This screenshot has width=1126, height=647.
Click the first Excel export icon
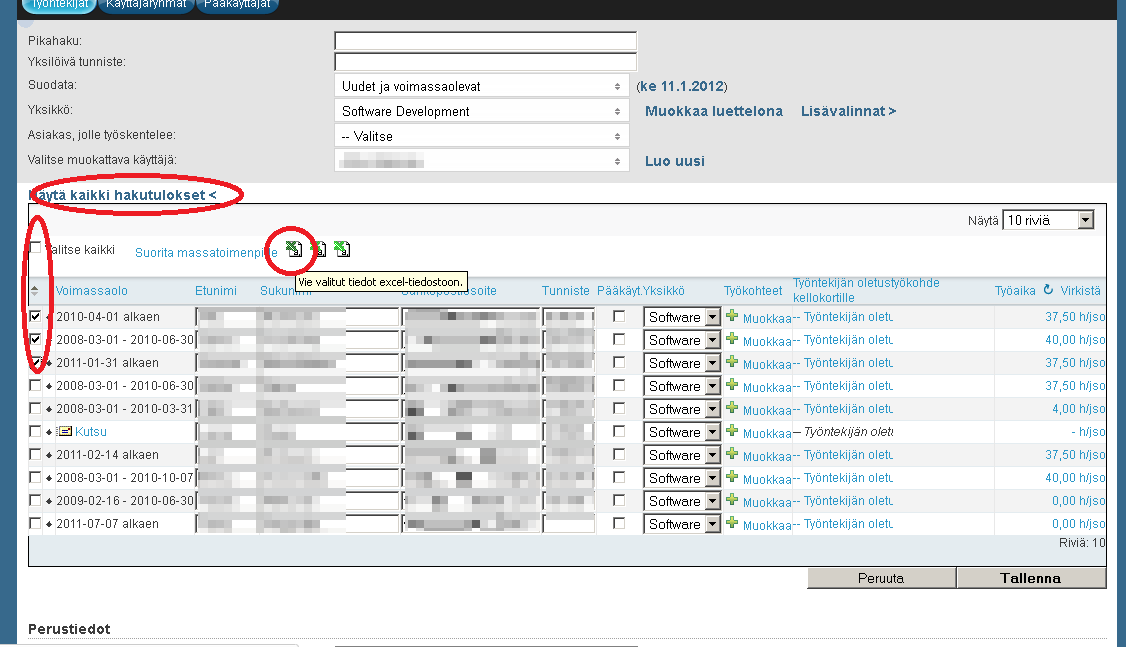point(294,250)
